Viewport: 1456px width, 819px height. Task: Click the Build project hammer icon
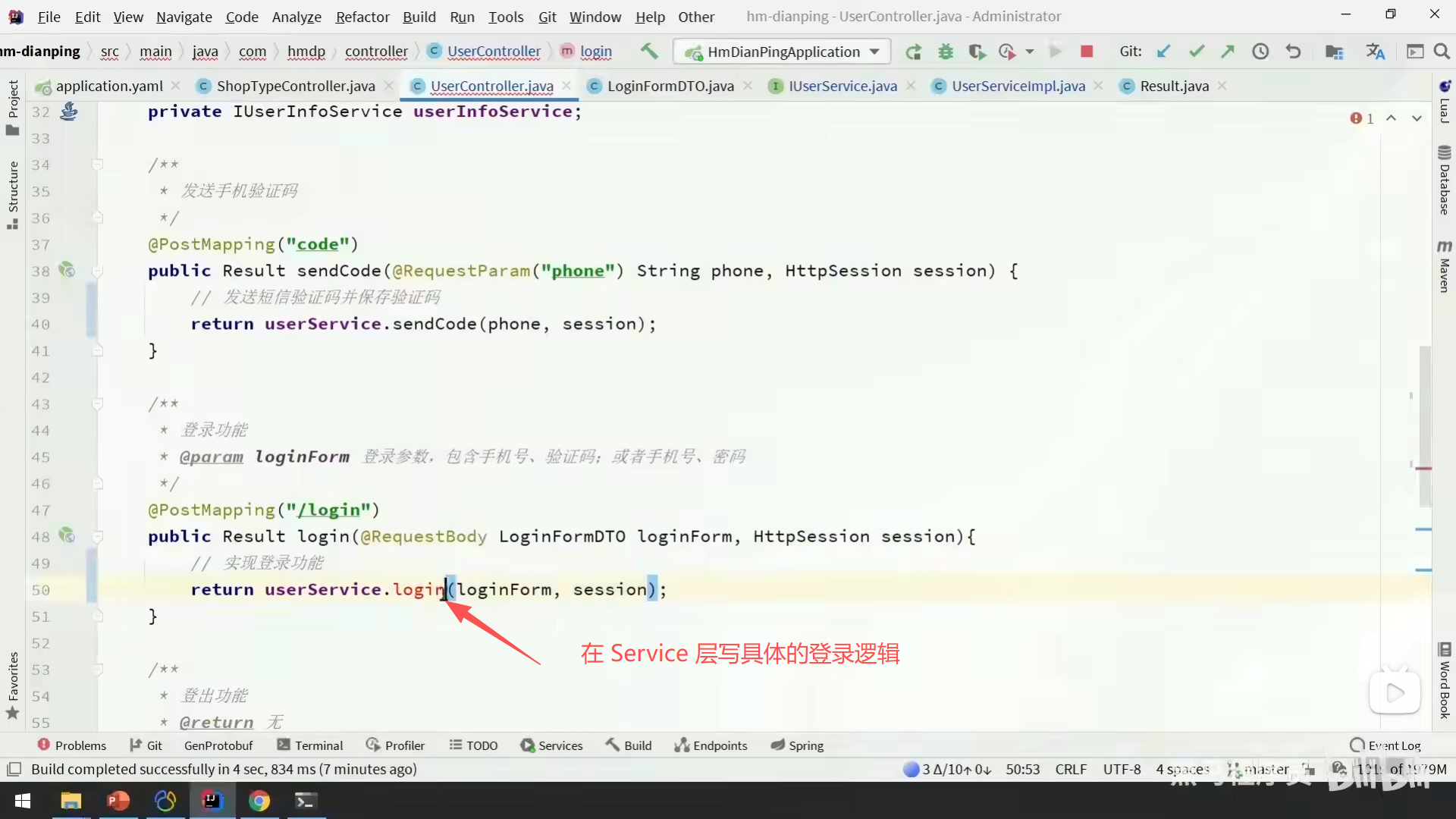pyautogui.click(x=649, y=51)
